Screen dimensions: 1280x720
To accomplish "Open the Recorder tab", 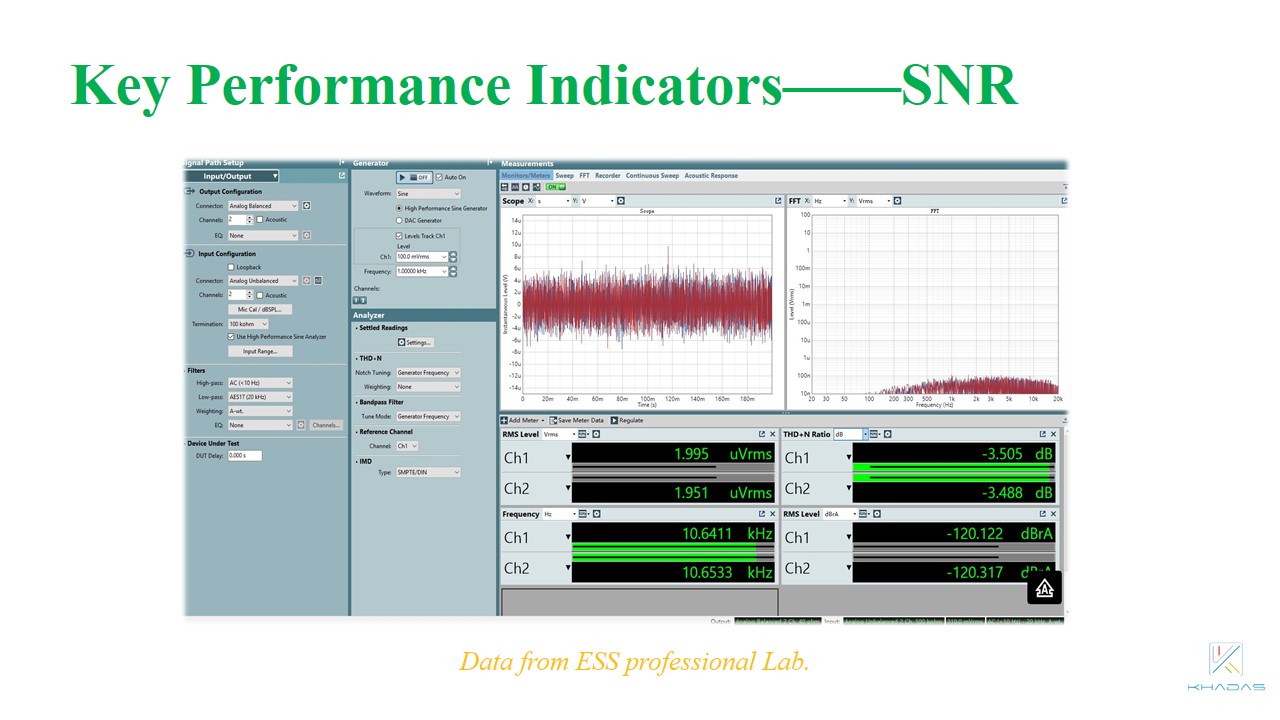I will point(608,175).
